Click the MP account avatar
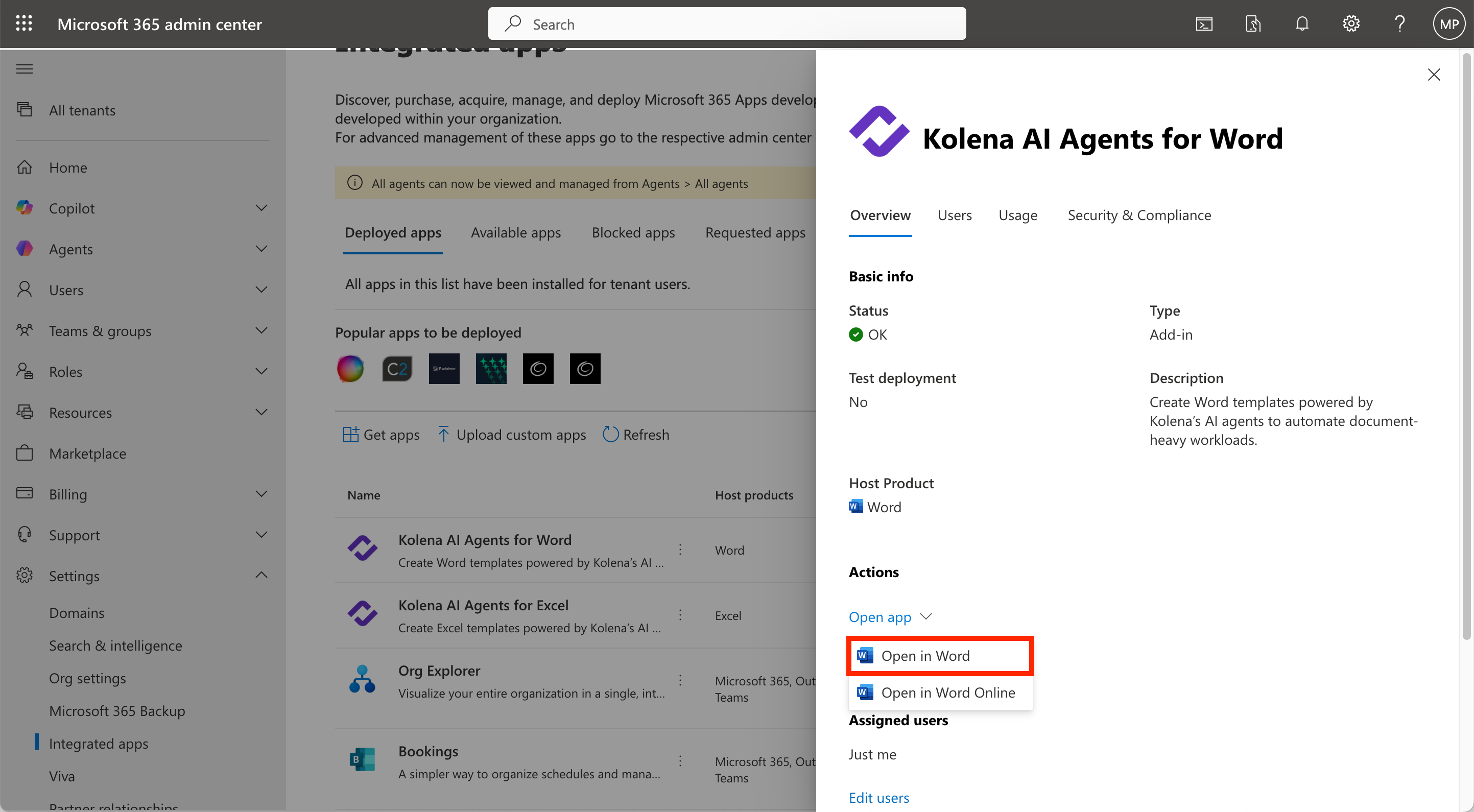Screen dimensions: 1474x812 [1449, 24]
